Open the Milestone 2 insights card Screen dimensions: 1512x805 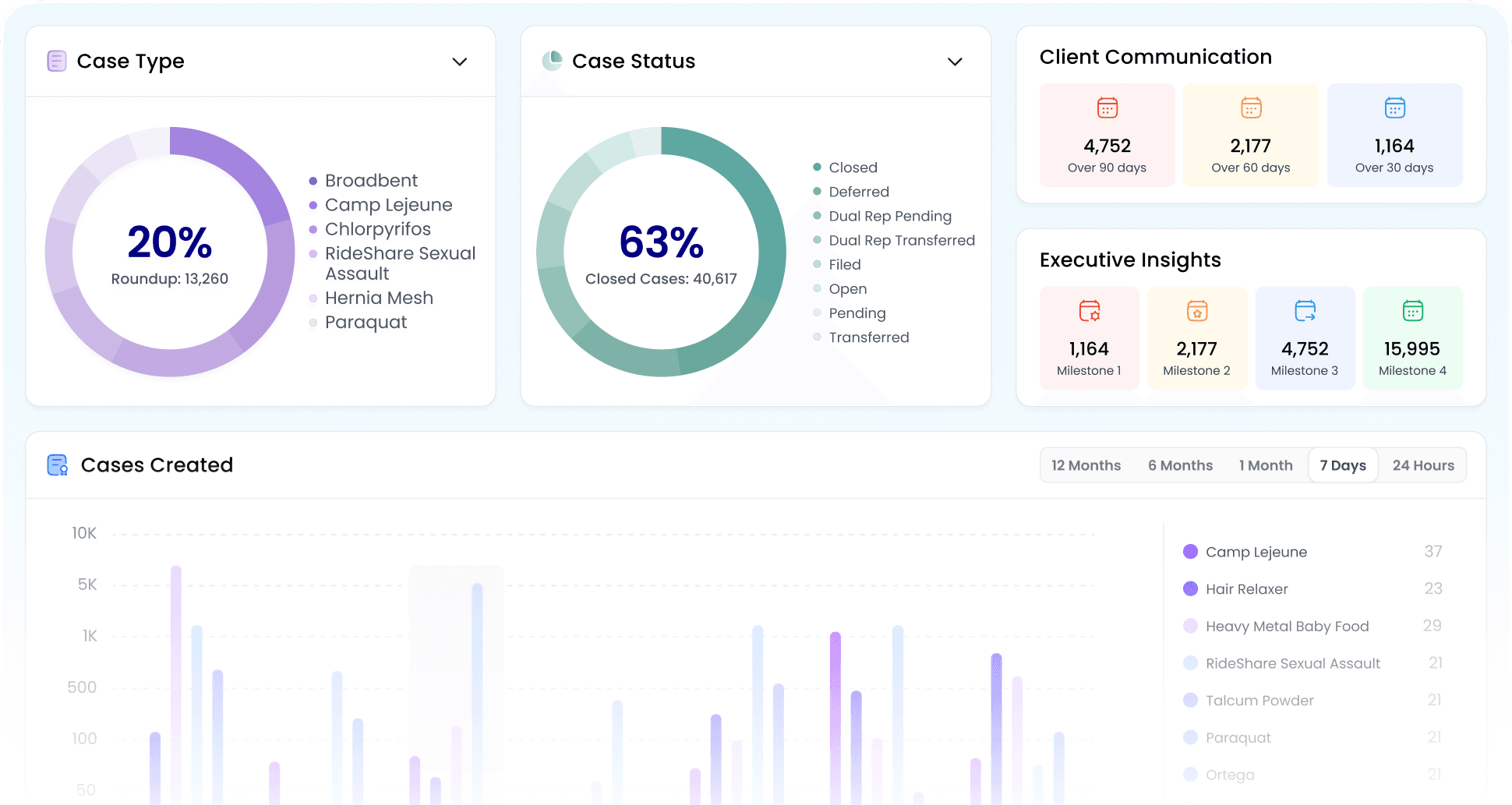click(x=1196, y=337)
